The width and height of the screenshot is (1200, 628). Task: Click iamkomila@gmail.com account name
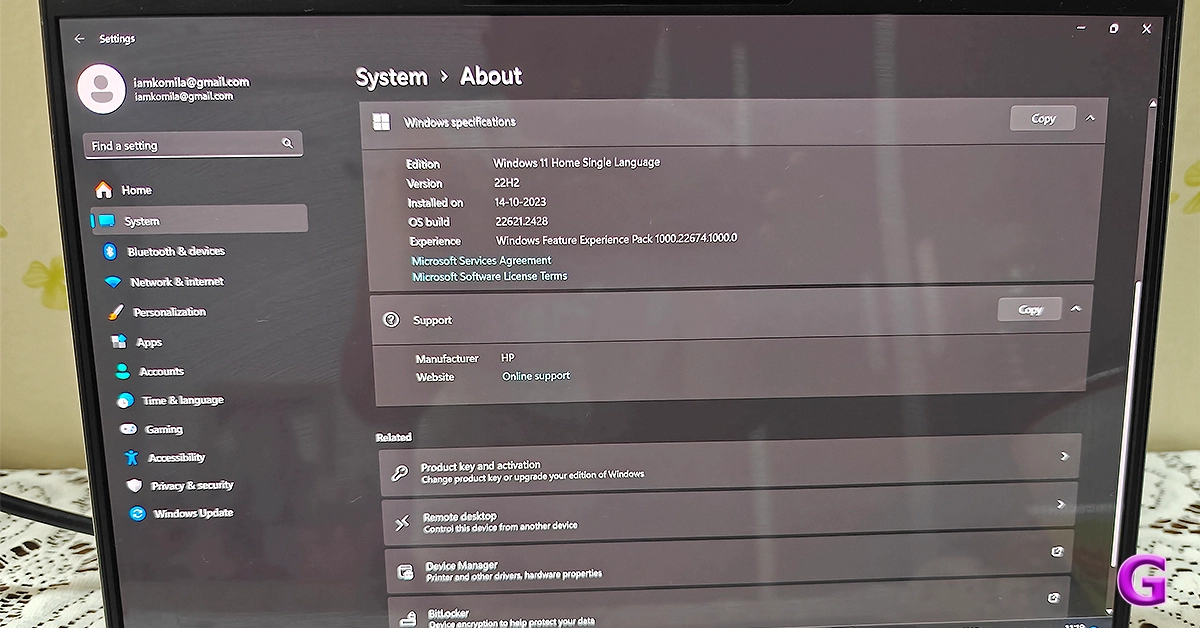191,82
